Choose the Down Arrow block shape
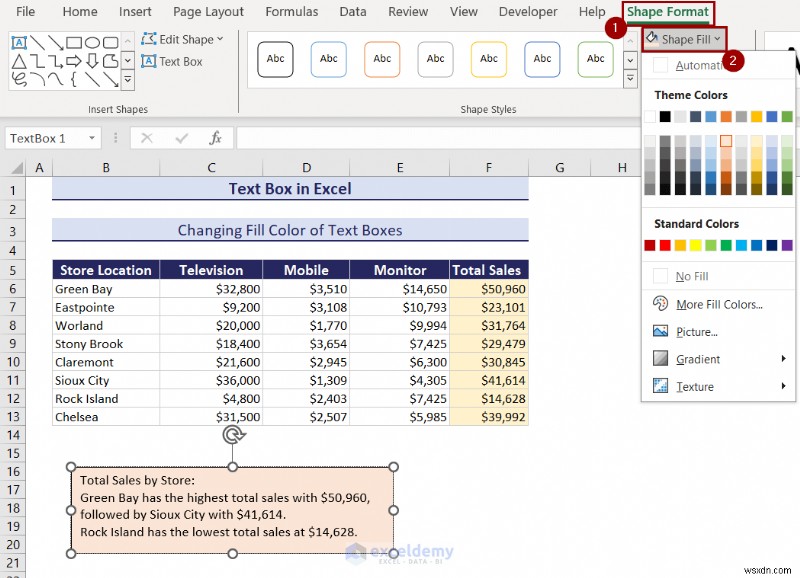Screen dimensions: 800x578 click(92, 62)
